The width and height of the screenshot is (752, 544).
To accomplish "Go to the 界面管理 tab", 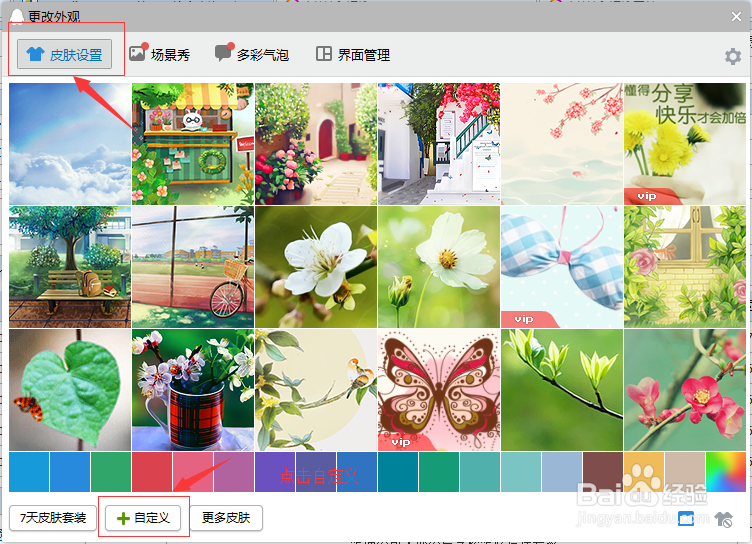I will click(352, 54).
